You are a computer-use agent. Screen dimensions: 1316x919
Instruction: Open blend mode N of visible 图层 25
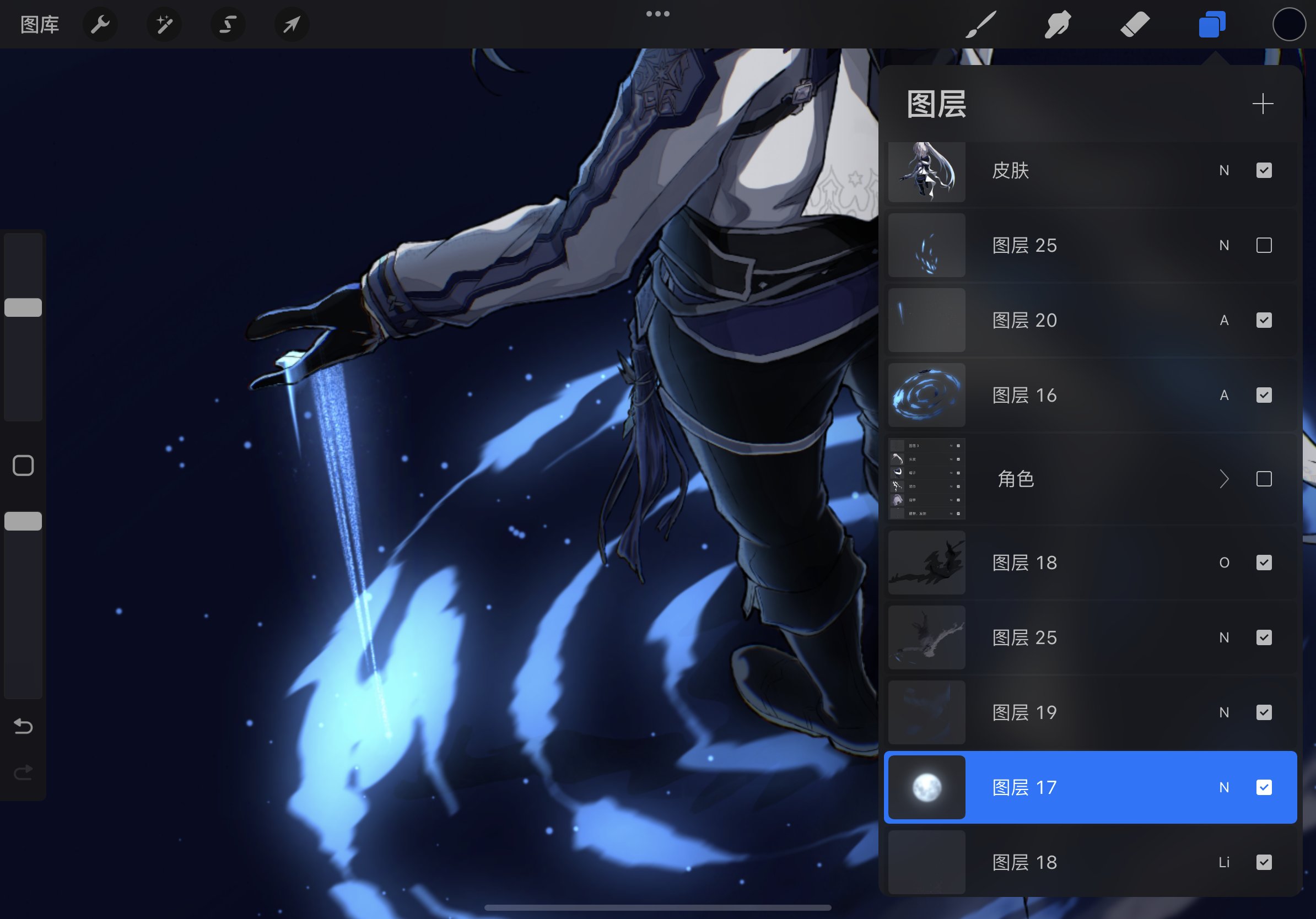pos(1225,637)
